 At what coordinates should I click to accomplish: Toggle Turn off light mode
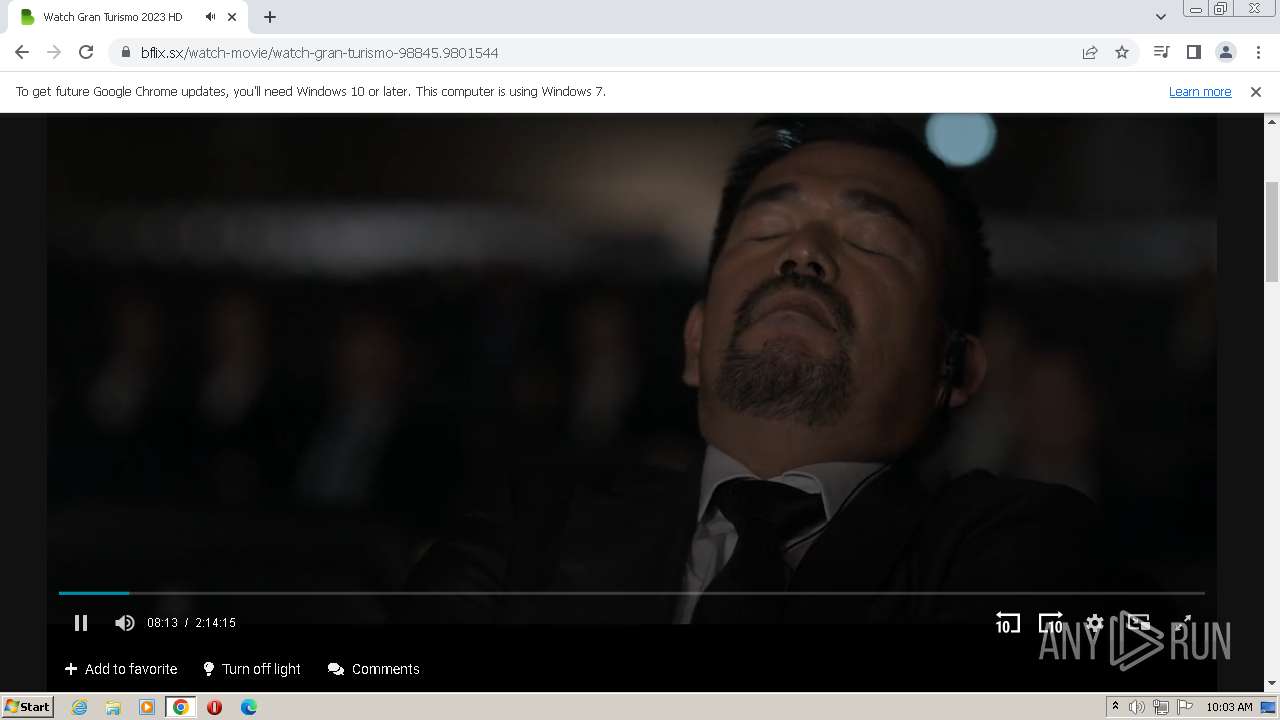point(252,669)
